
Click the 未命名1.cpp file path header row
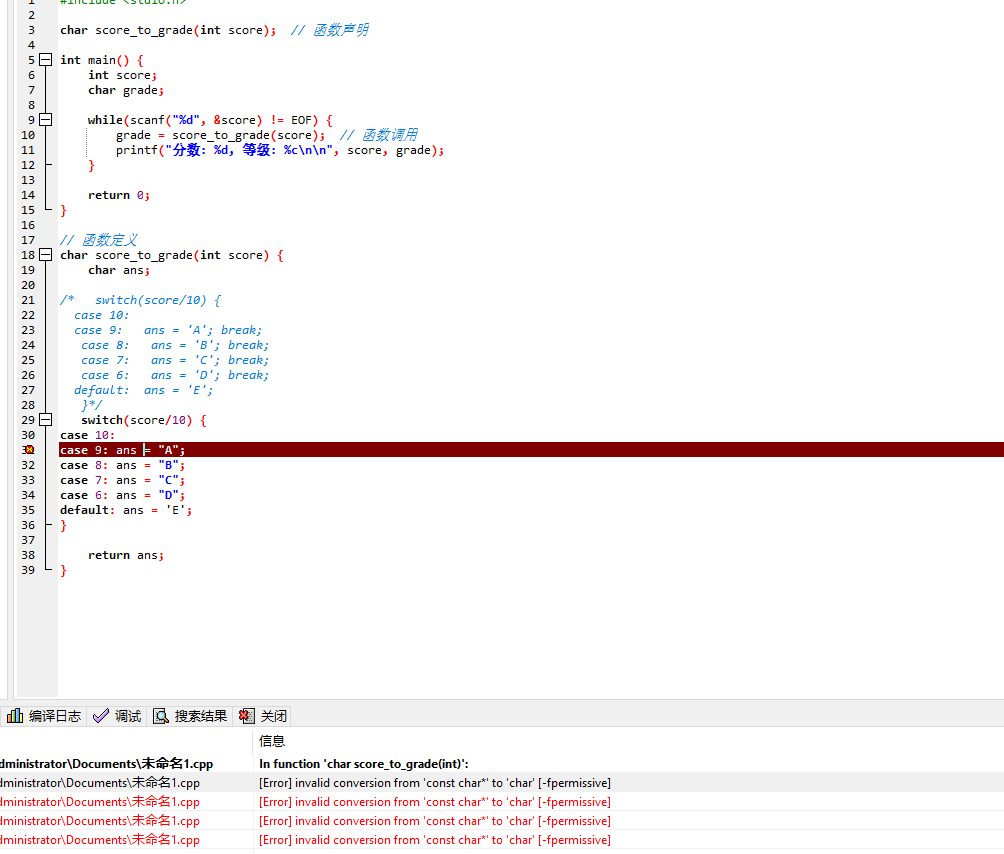[106, 764]
